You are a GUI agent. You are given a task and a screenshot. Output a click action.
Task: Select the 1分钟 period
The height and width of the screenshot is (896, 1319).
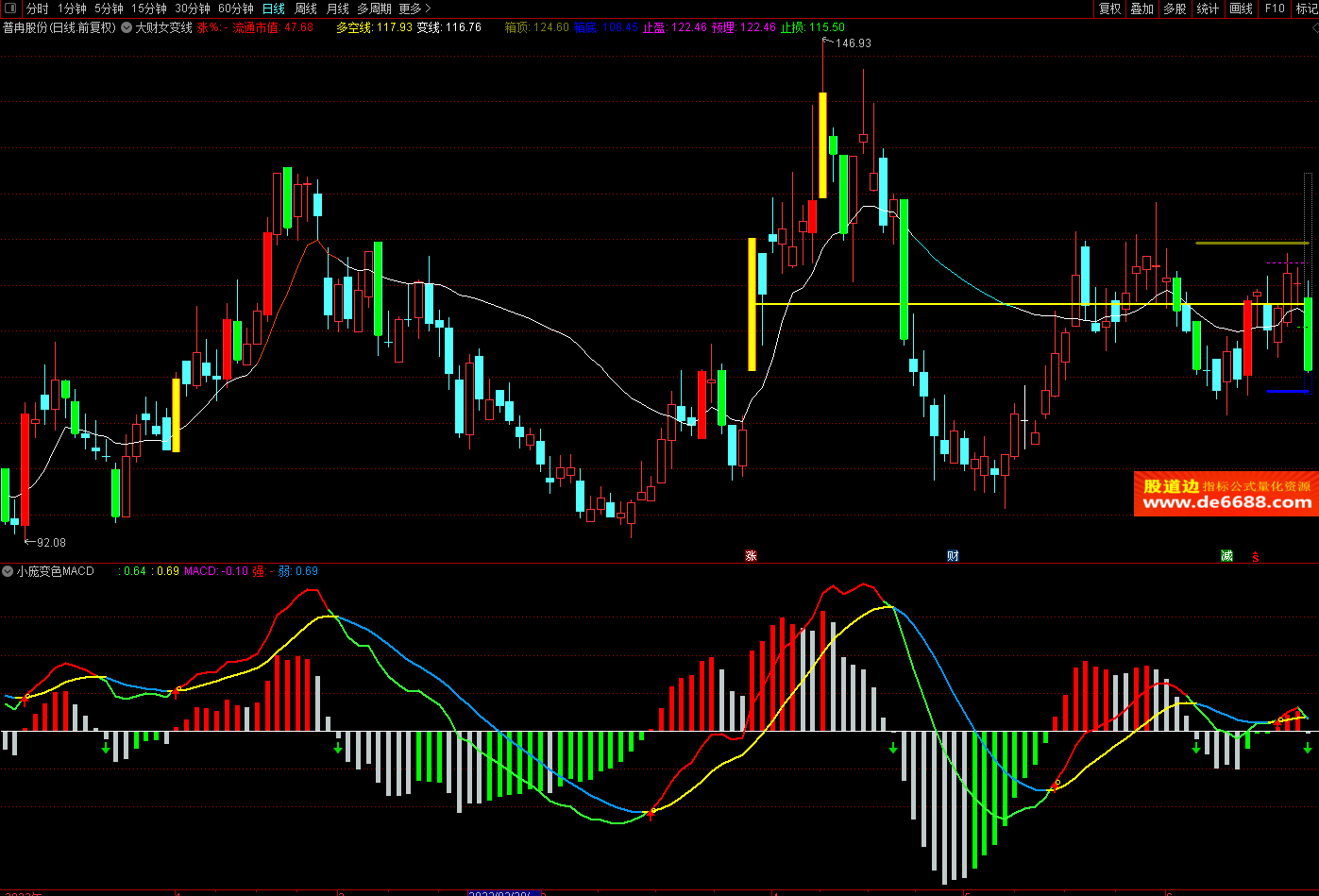coord(72,8)
